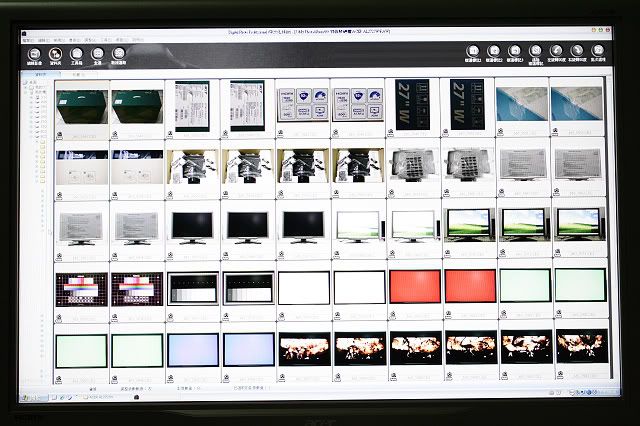Image resolution: width=640 pixels, height=426 pixels.
Task: Apply Check Mark 3 toolbar icon
Action: click(x=515, y=53)
